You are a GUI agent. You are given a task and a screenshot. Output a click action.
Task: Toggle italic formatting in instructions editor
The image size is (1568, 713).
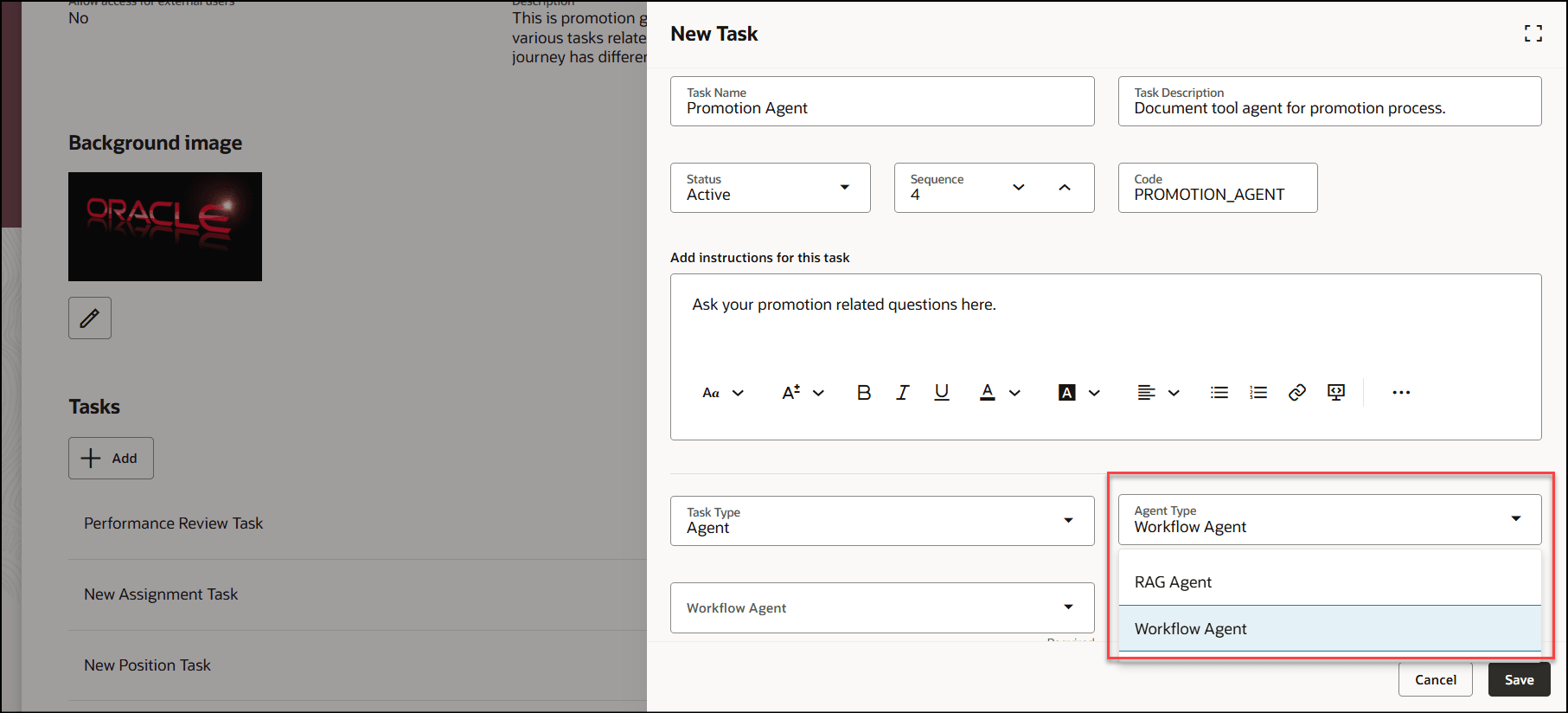tap(902, 393)
